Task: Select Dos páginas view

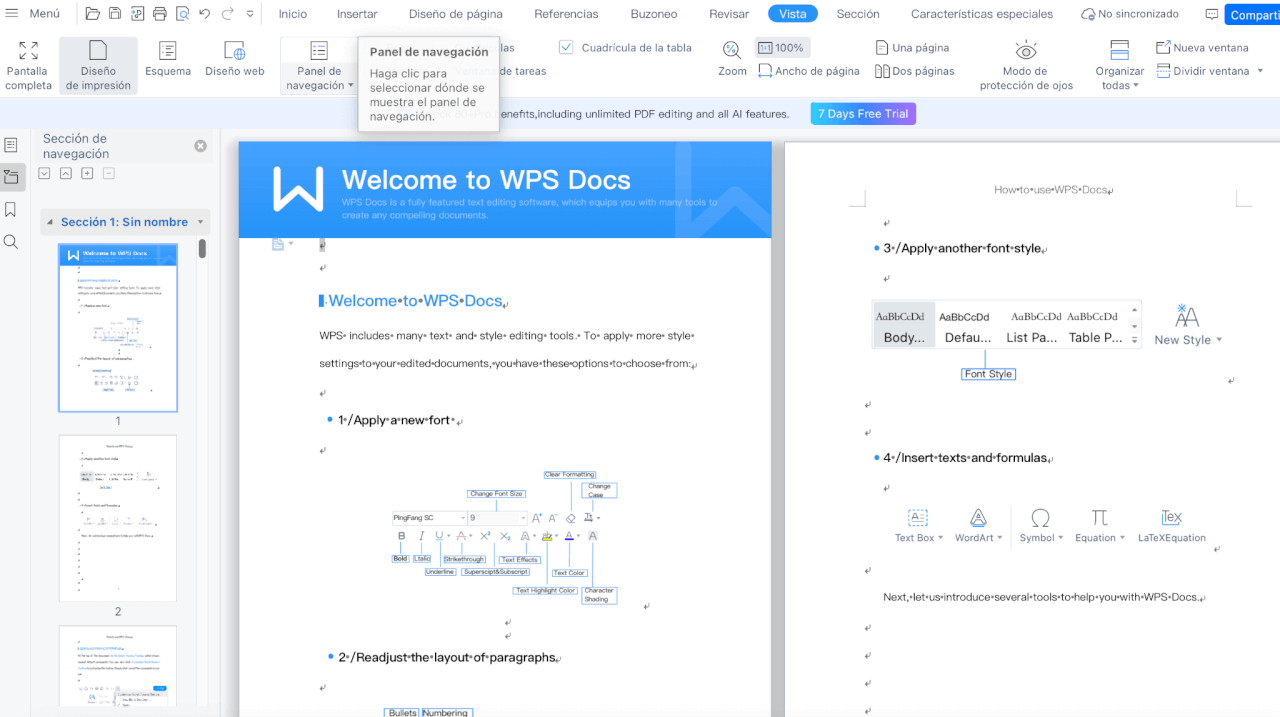Action: click(x=914, y=71)
